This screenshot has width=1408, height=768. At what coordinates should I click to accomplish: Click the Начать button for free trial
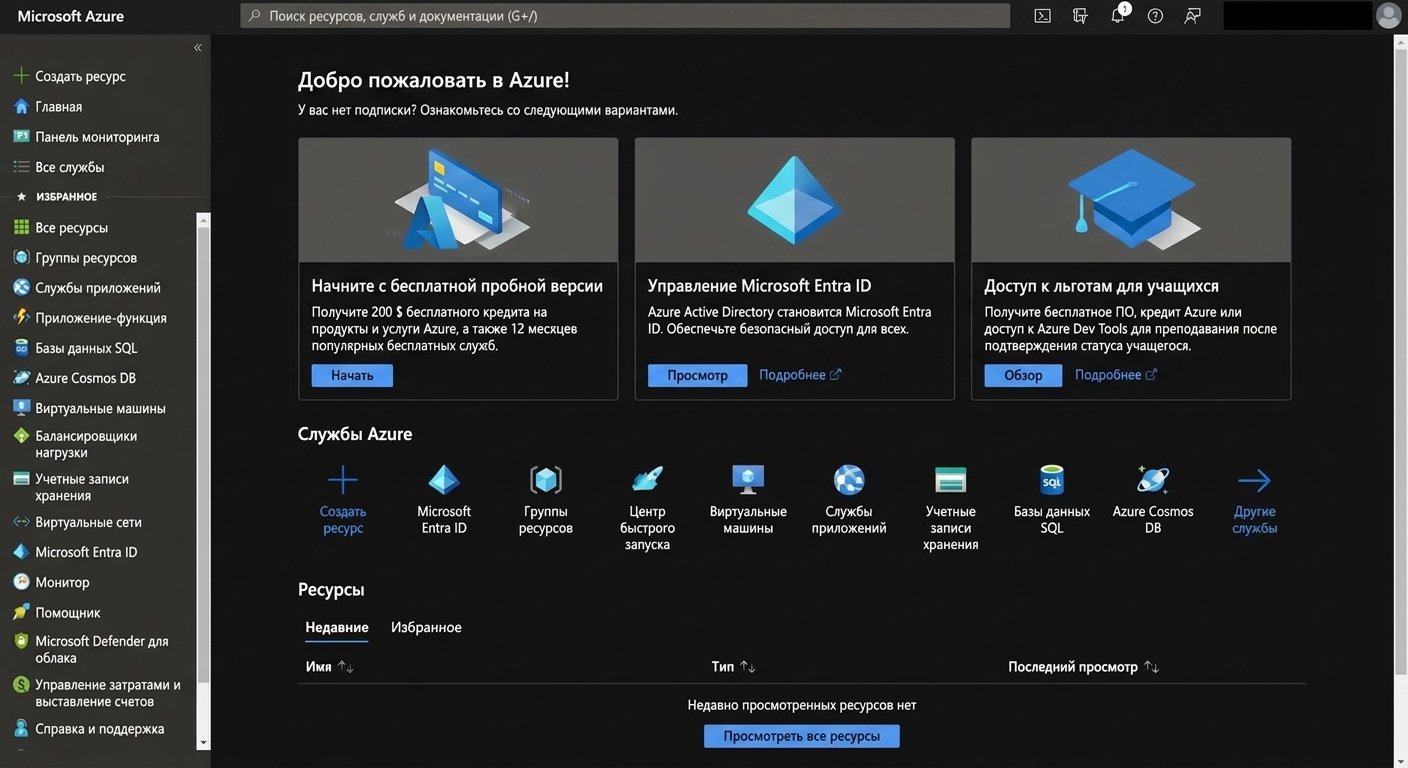(x=352, y=375)
